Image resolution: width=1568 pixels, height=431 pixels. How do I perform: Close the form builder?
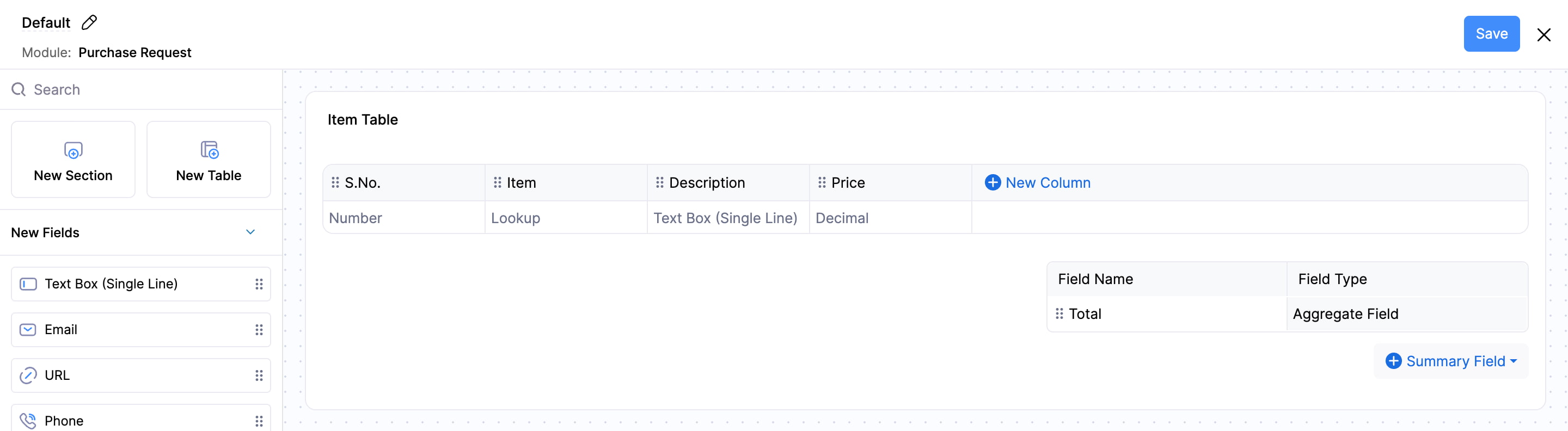(x=1544, y=35)
